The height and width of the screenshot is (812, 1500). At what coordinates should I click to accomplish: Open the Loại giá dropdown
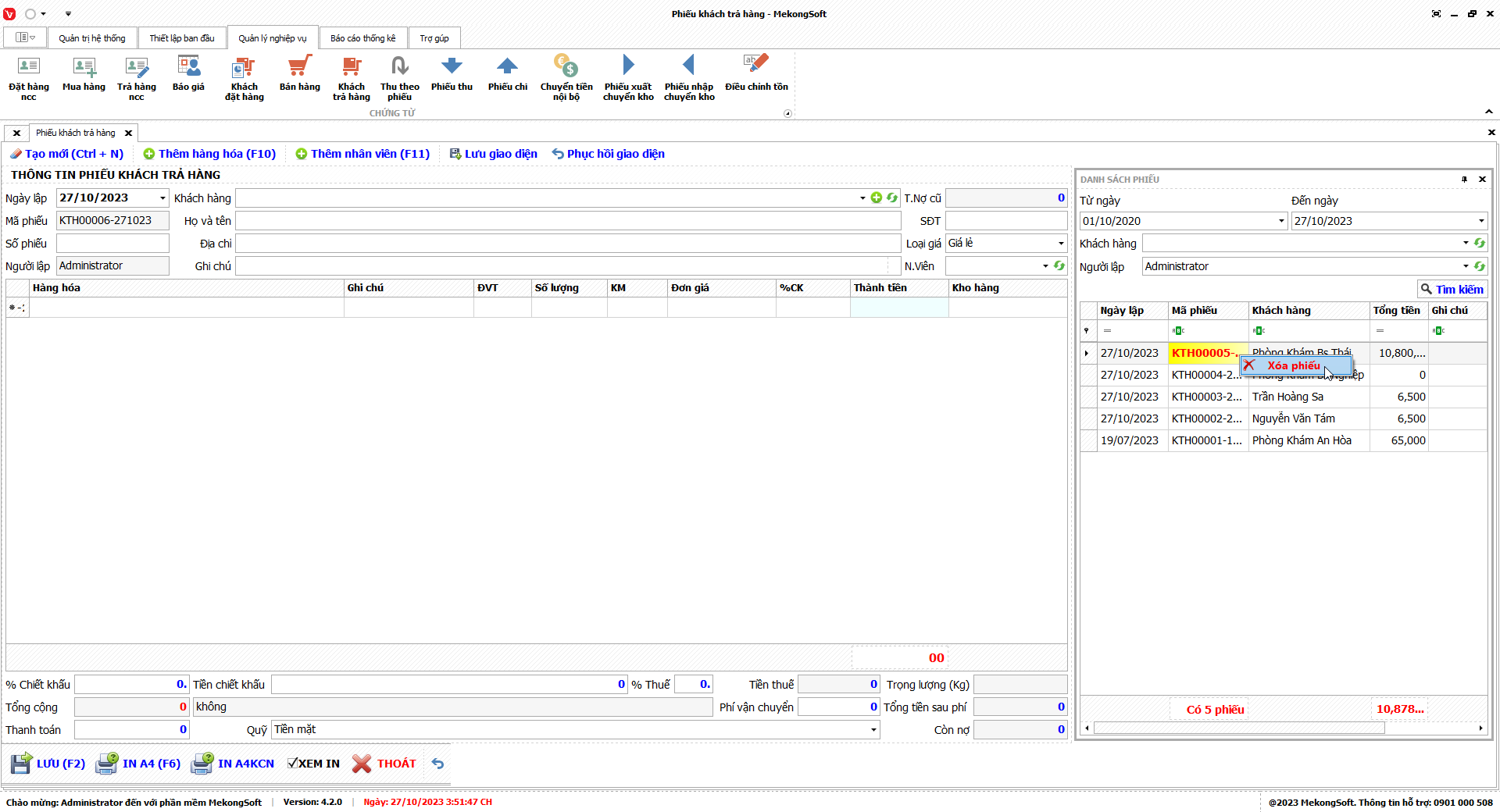pyautogui.click(x=1060, y=244)
